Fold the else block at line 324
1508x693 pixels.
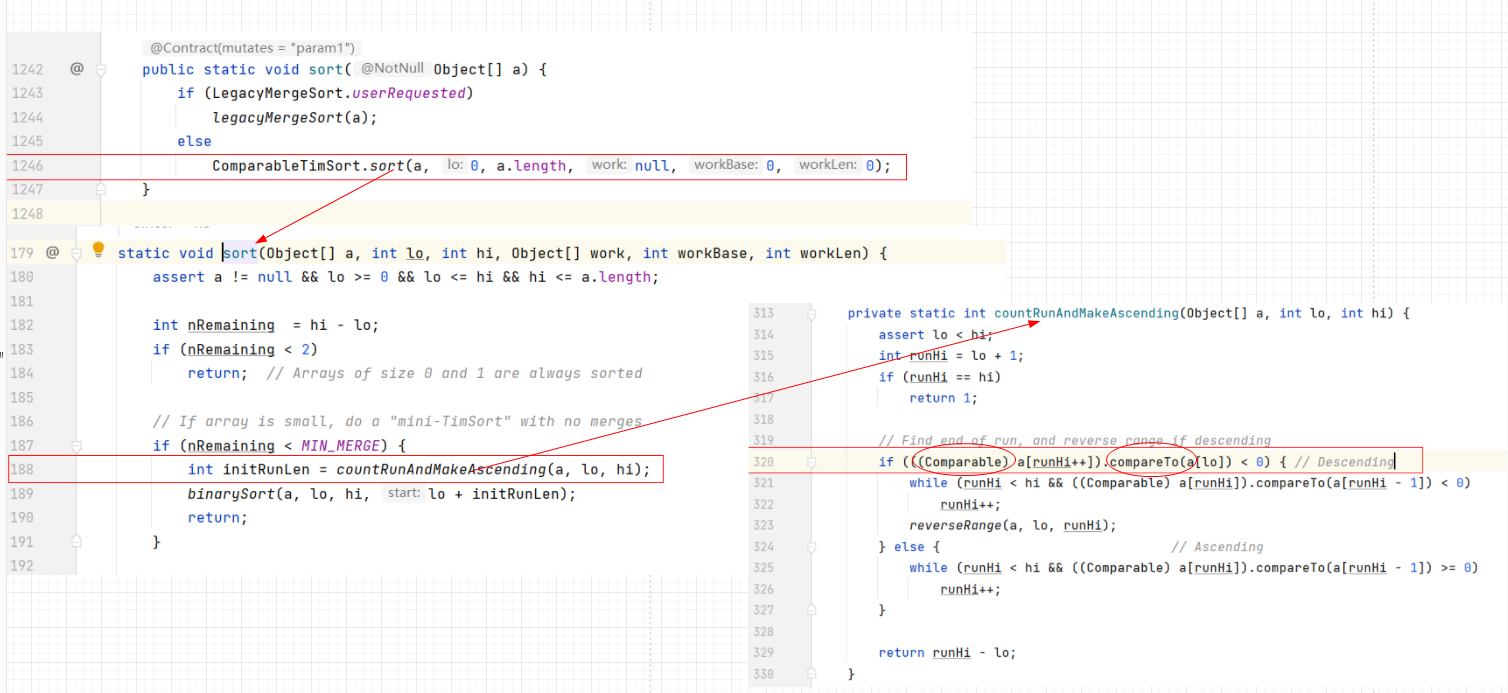point(811,547)
